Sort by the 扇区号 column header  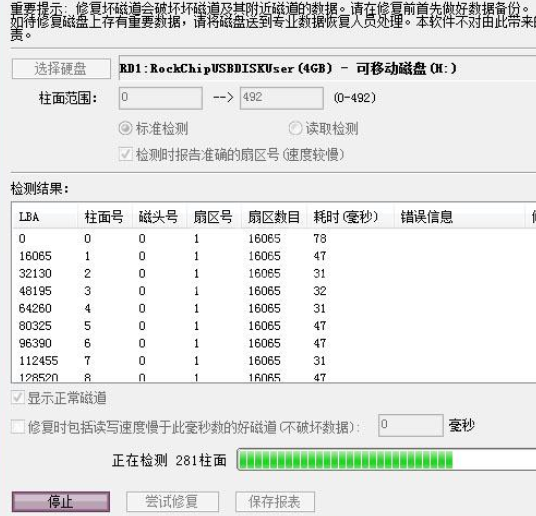click(x=214, y=217)
